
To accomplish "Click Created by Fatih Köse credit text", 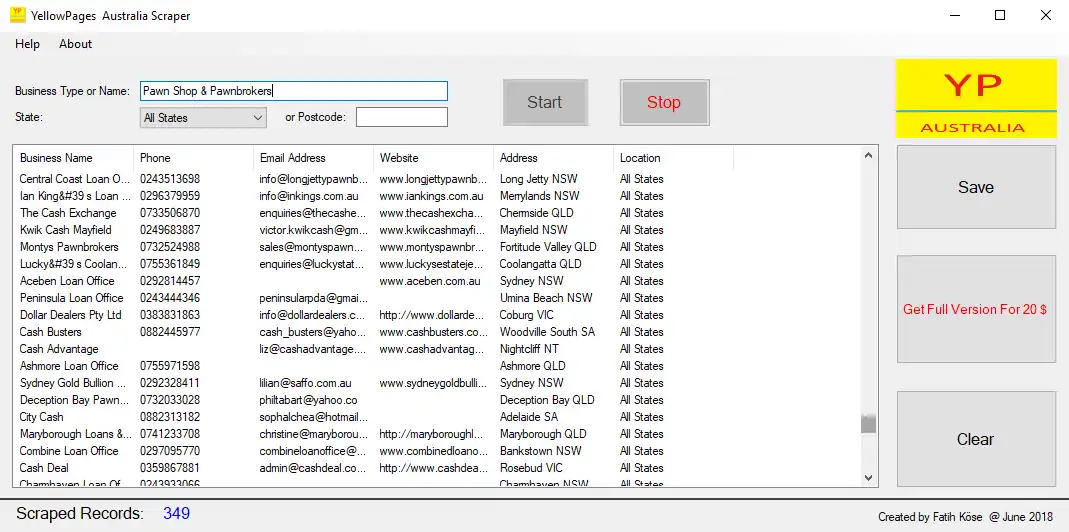I will pos(965,516).
